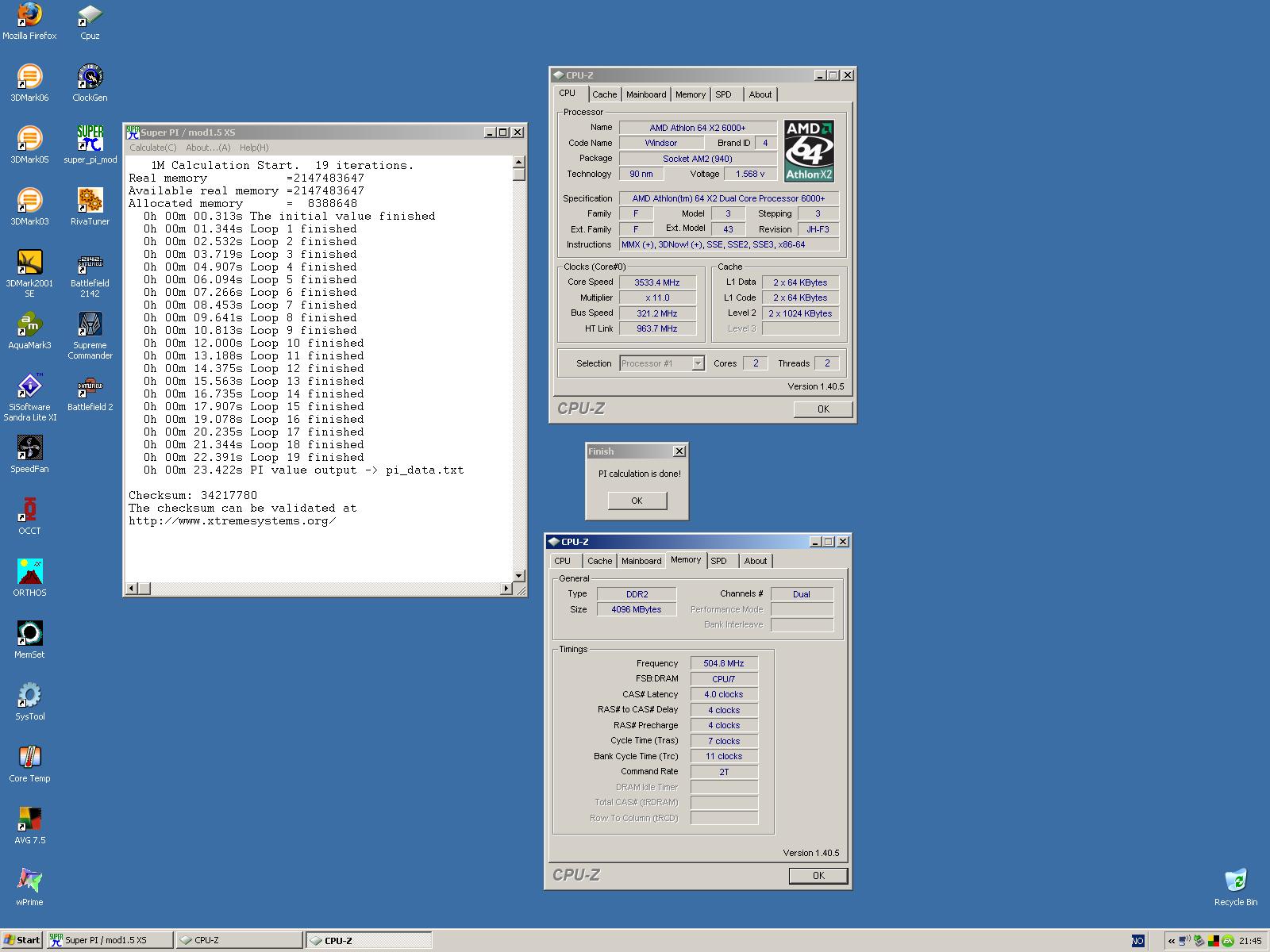Click Super PI horizontal scrollbar left arrow
1270x952 pixels.
(132, 589)
